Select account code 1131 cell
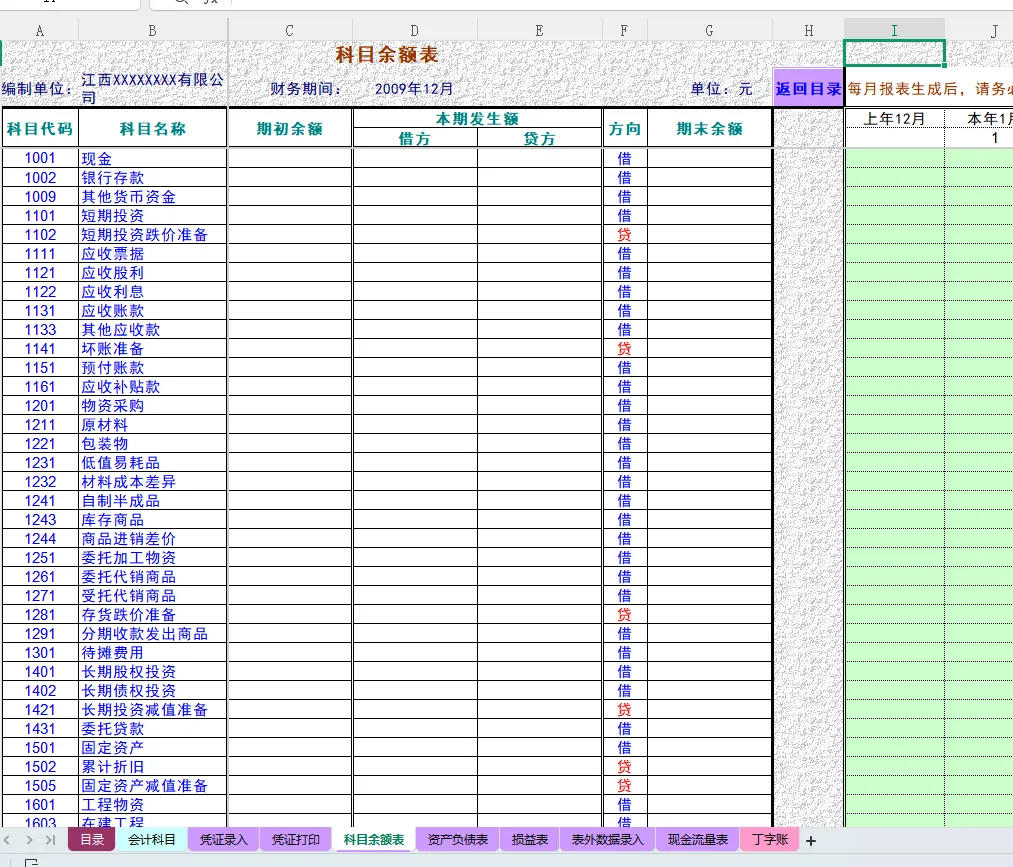The height and width of the screenshot is (867, 1013). pos(40,311)
